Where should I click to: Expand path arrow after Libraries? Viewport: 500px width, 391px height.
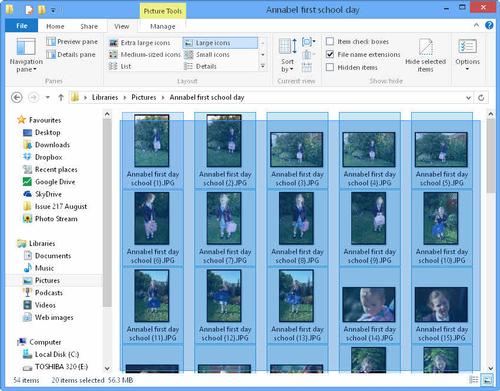click(125, 97)
